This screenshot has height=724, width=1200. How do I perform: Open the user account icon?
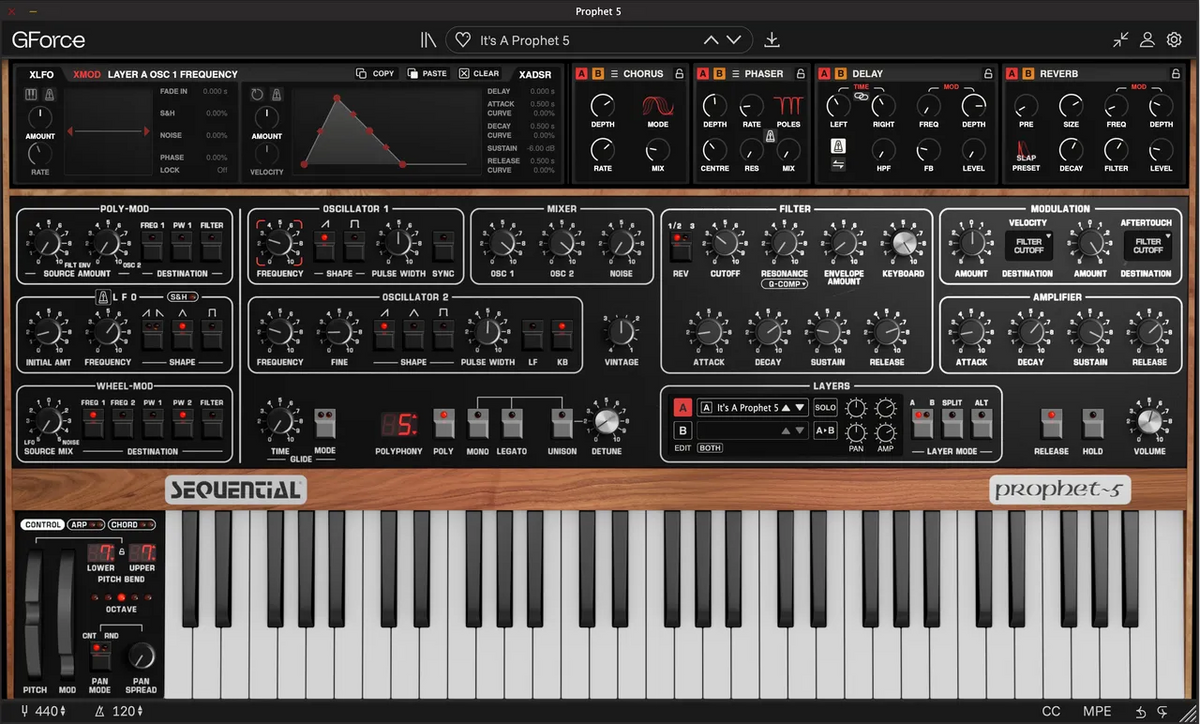pyautogui.click(x=1148, y=40)
